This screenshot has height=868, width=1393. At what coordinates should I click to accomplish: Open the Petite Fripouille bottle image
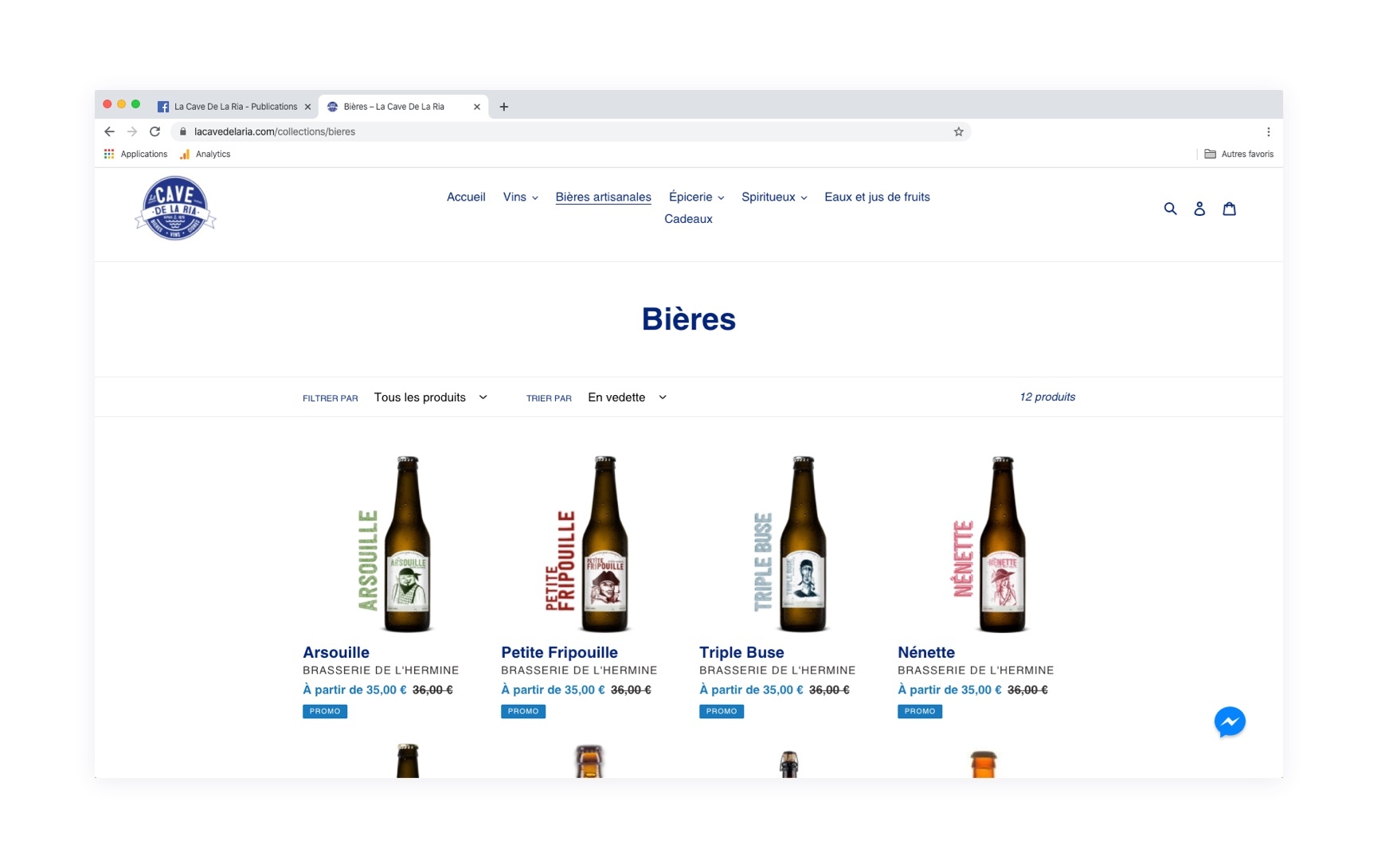[x=588, y=545]
